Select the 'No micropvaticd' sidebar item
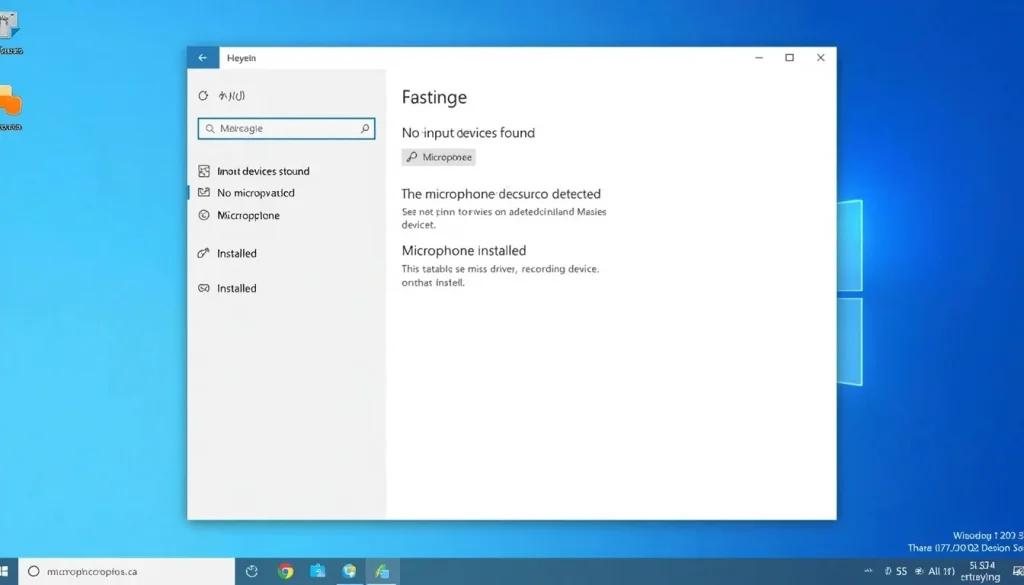This screenshot has width=1024, height=585. pos(256,193)
